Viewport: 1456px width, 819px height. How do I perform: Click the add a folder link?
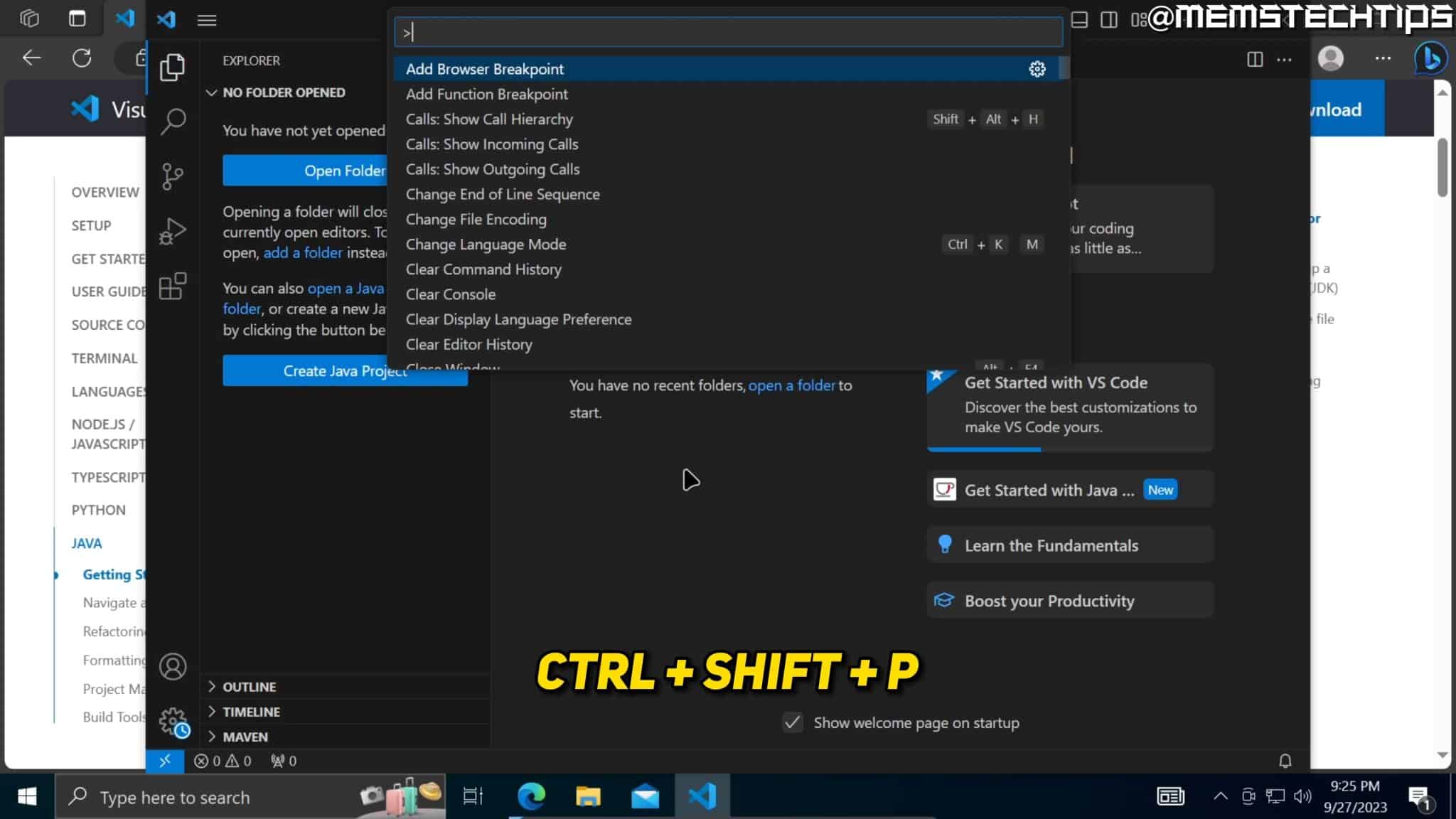point(303,252)
